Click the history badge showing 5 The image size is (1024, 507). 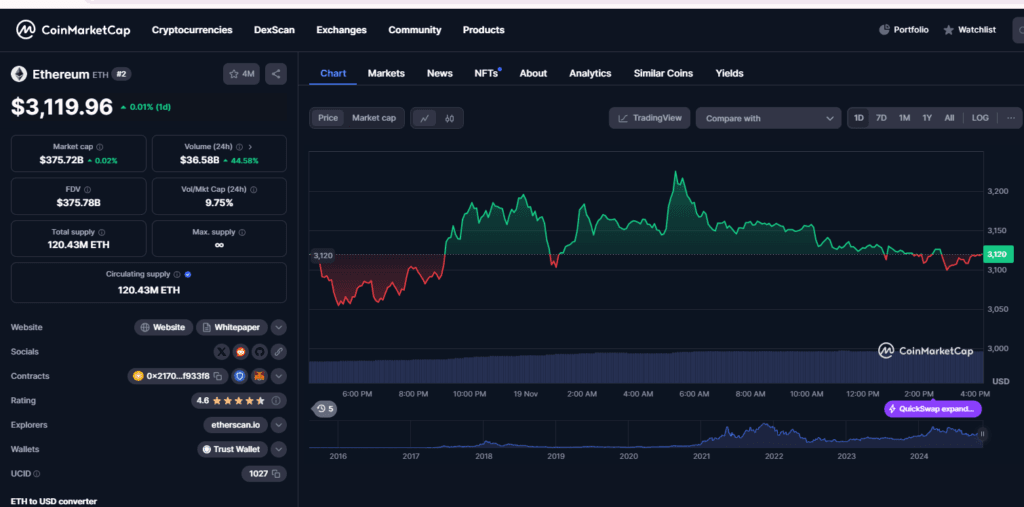[325, 409]
